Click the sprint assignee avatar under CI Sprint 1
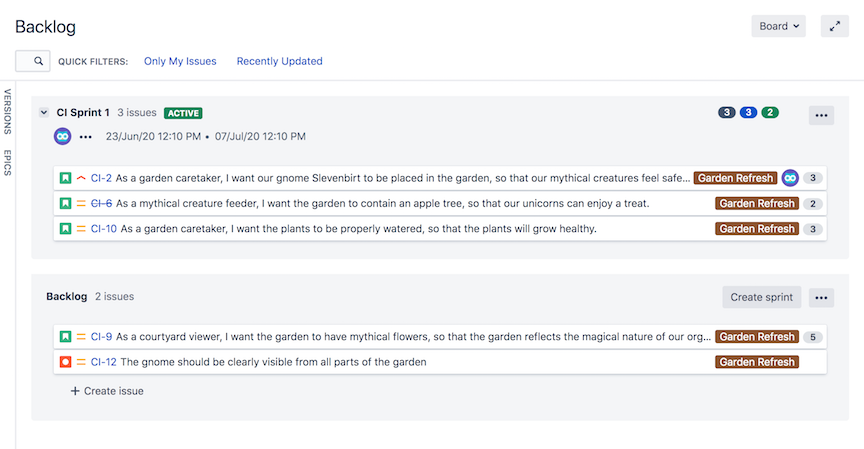 [62, 136]
